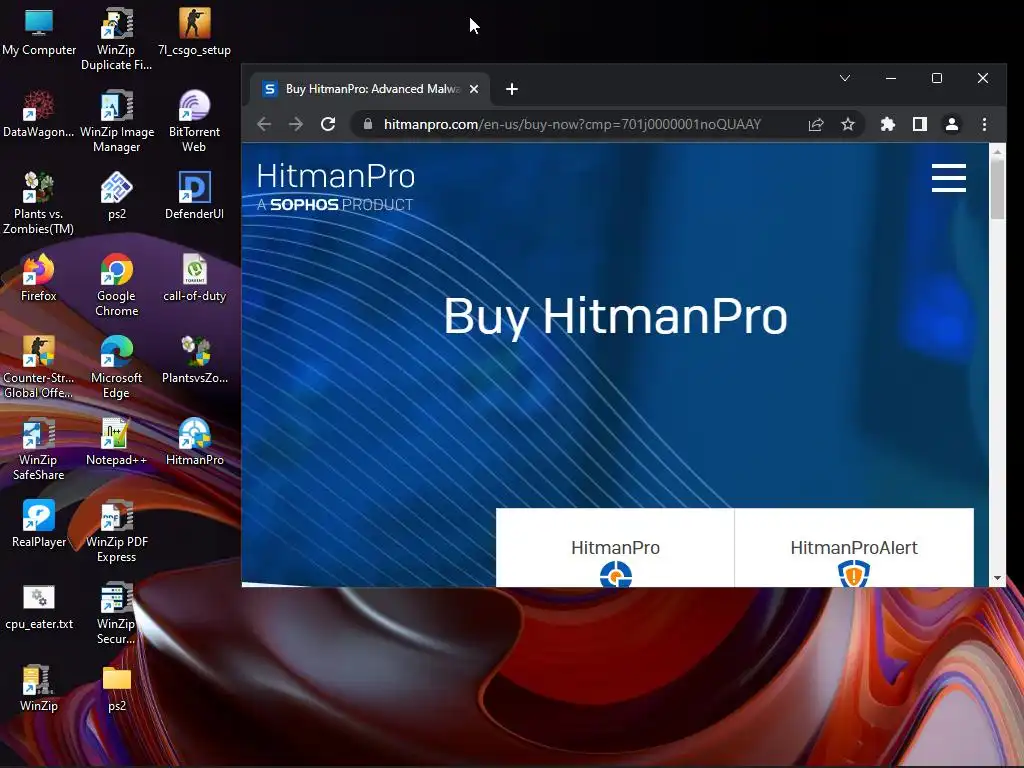Launch BitTorrent Web from desktop
The image size is (1024, 768).
(194, 121)
